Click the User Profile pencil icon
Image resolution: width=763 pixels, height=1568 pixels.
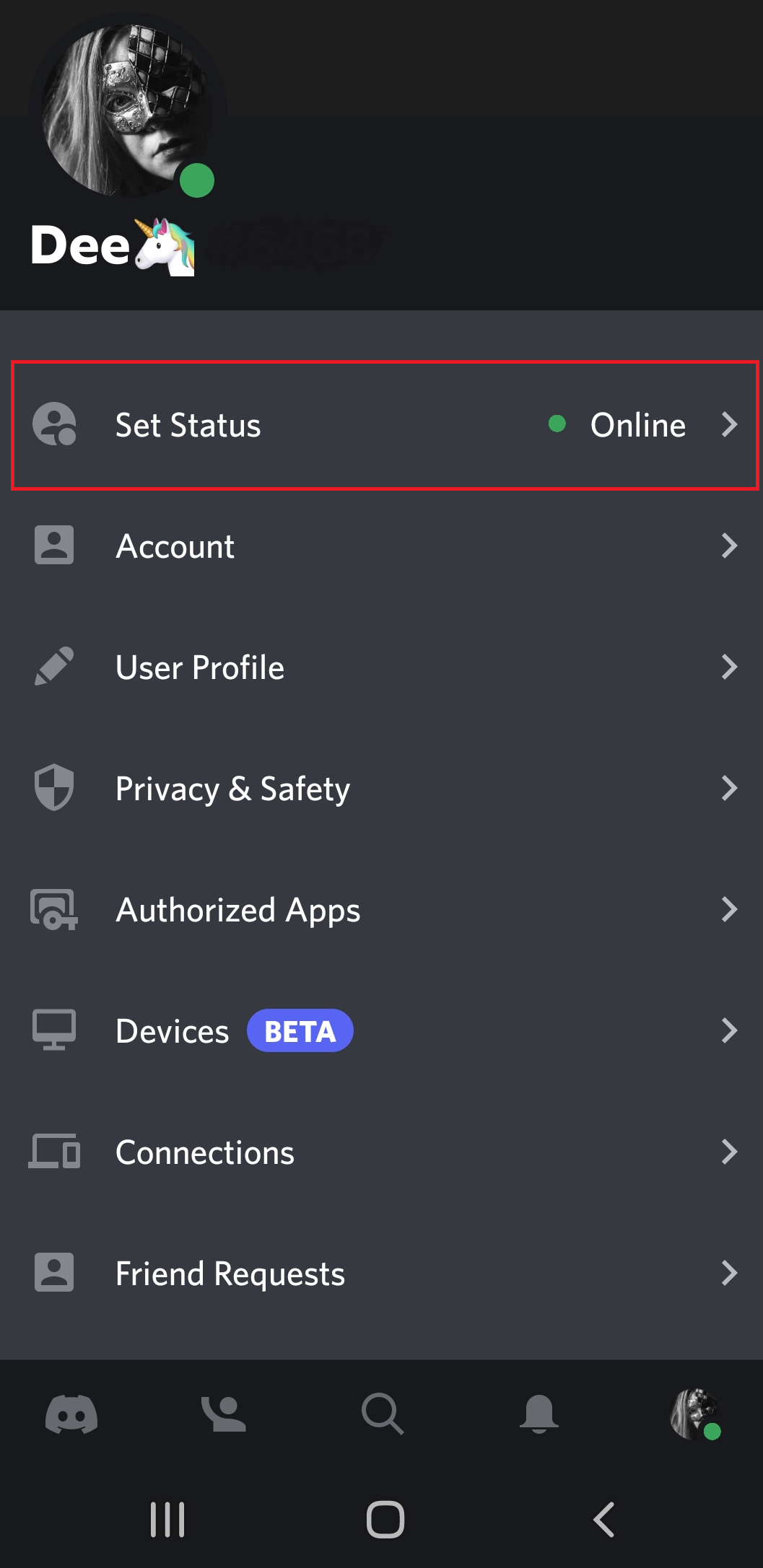pos(54,666)
